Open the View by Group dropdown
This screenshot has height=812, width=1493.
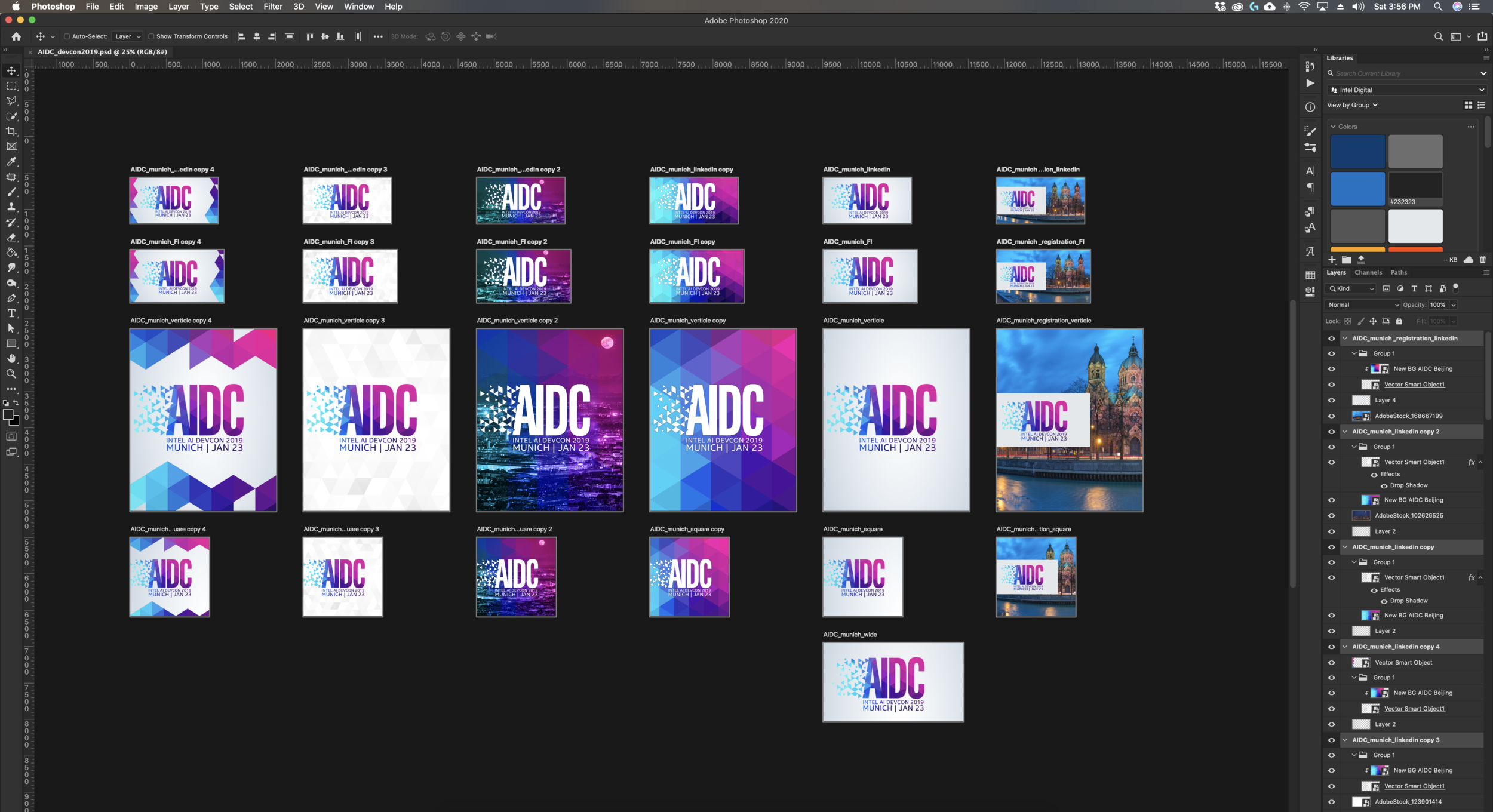pos(1352,105)
